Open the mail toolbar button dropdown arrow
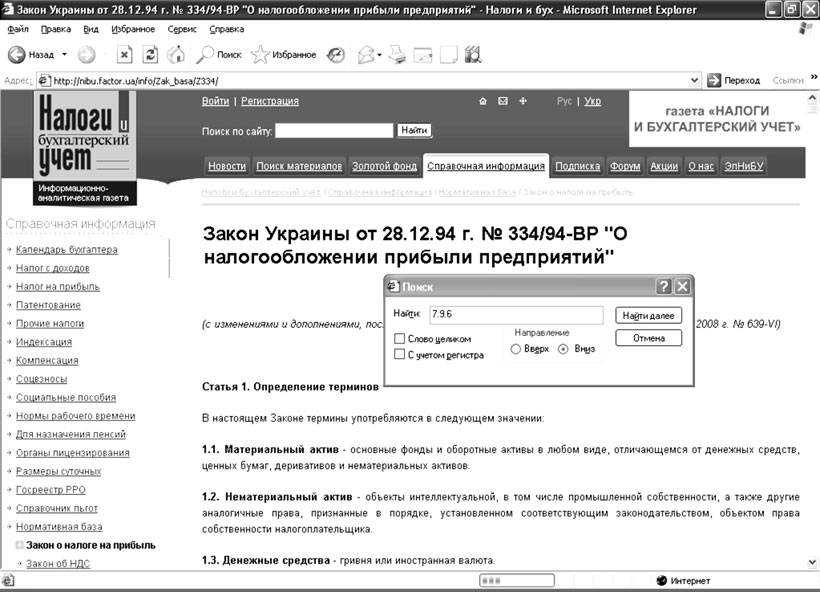This screenshot has width=820, height=592. (x=380, y=54)
